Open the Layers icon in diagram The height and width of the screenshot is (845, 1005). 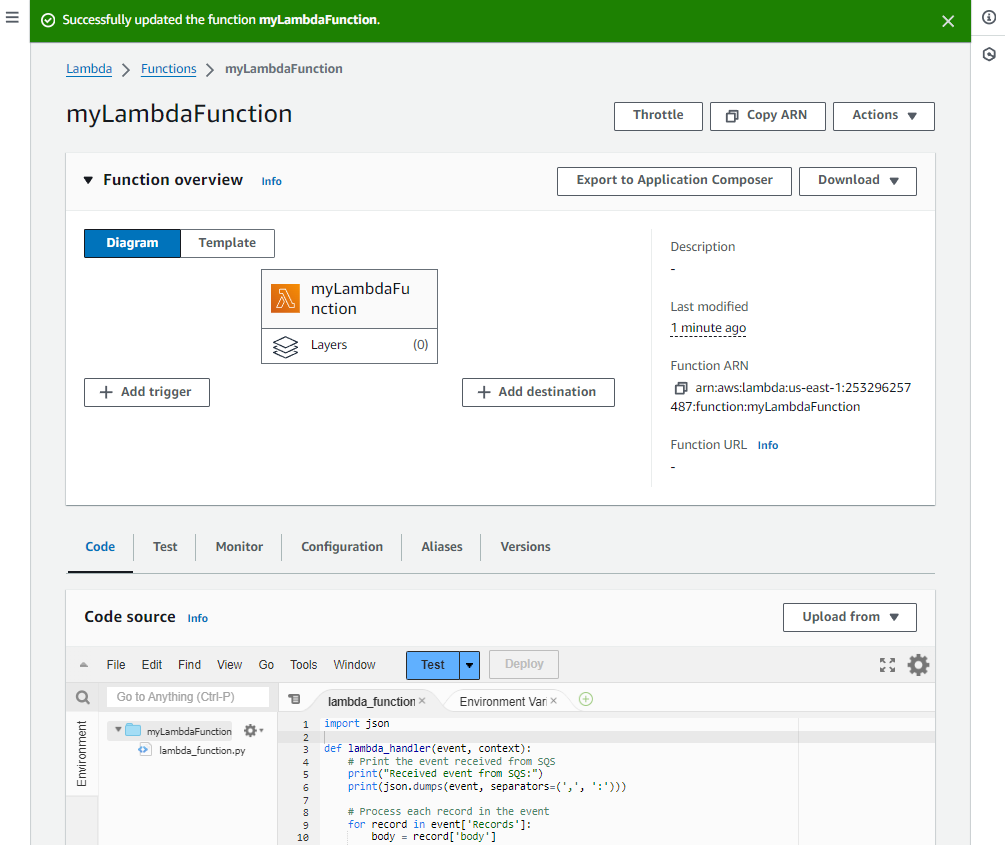[286, 345]
